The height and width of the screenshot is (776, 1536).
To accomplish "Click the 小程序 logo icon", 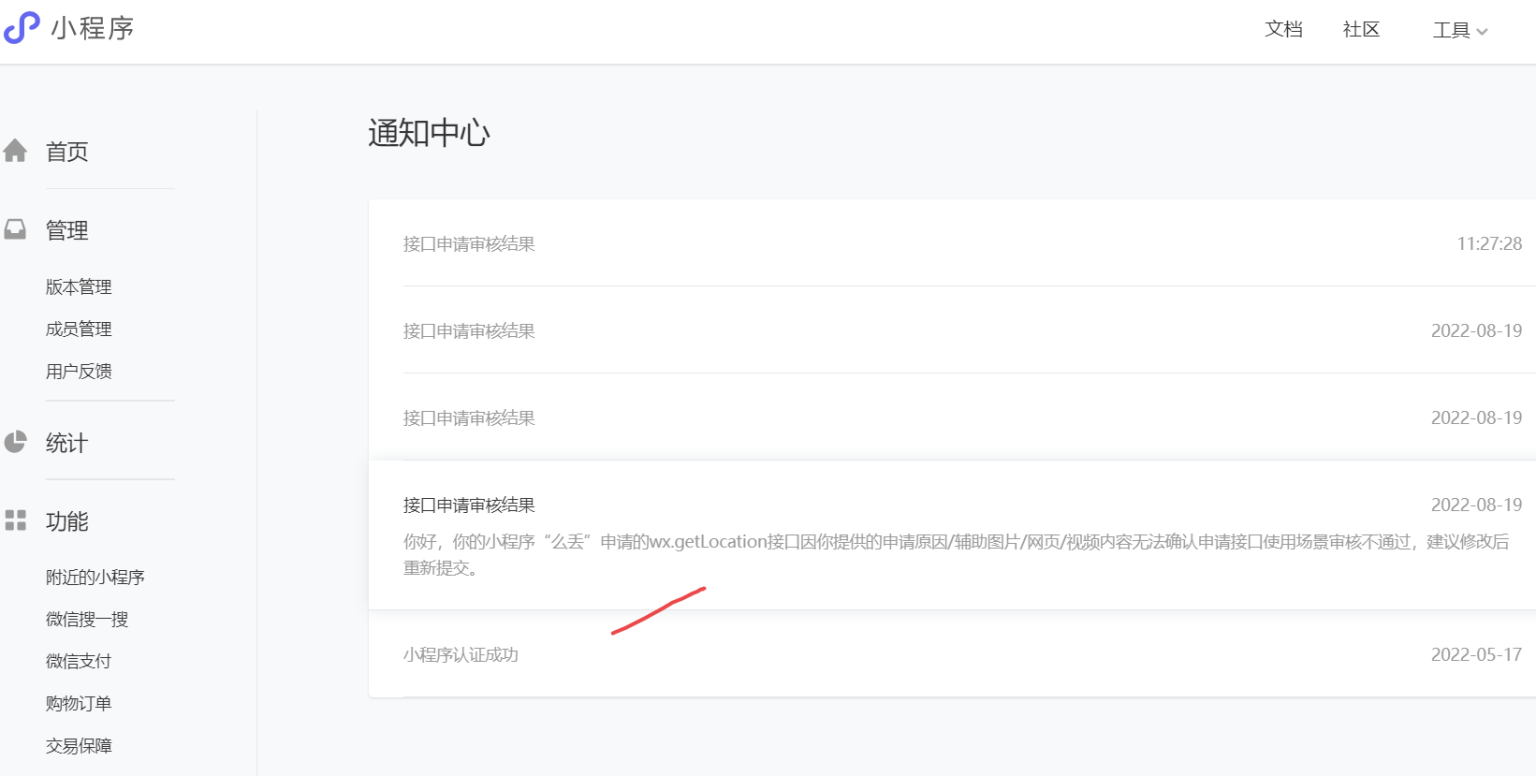I will 23,27.
